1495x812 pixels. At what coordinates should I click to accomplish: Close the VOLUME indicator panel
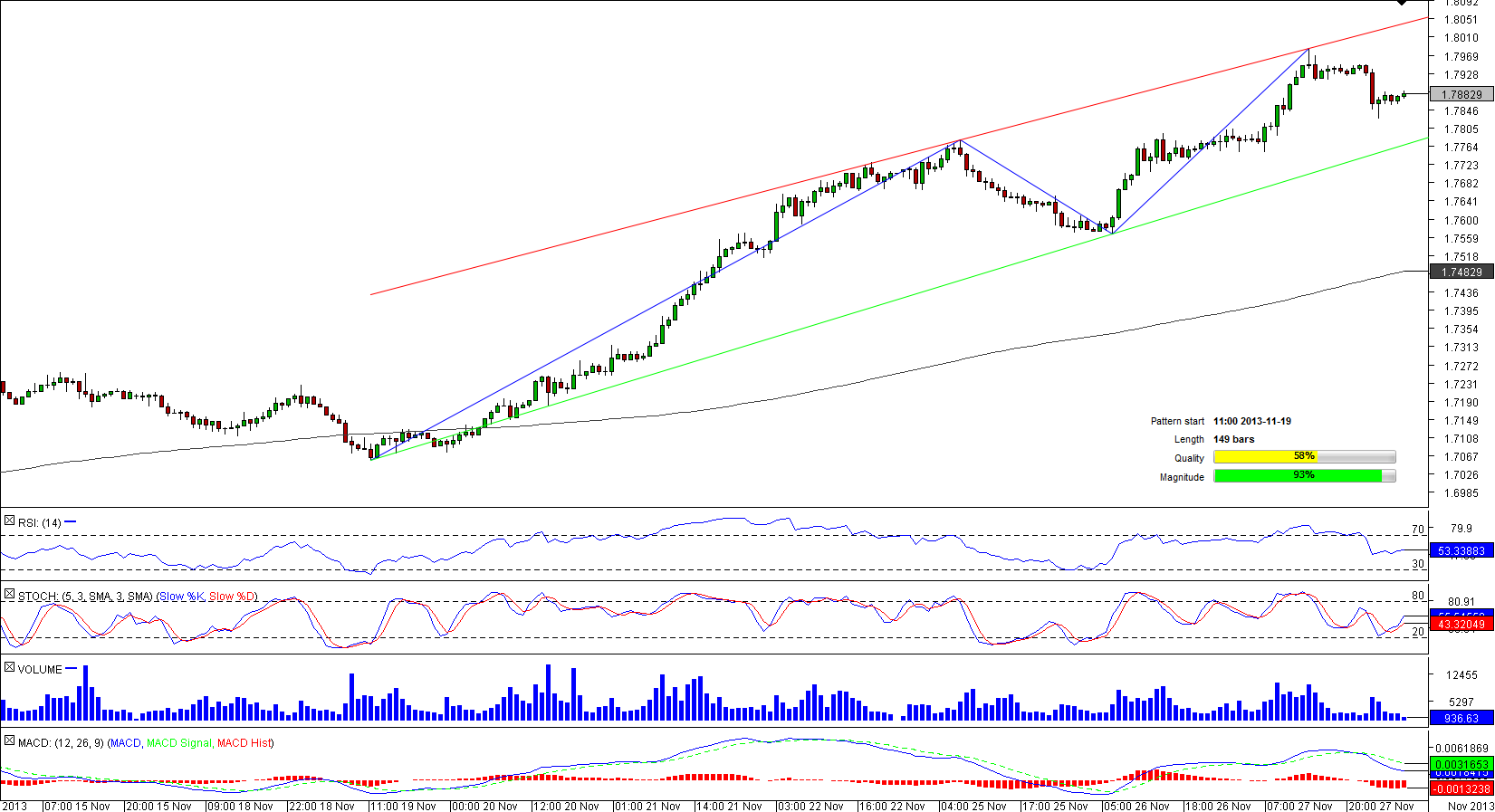coord(9,667)
